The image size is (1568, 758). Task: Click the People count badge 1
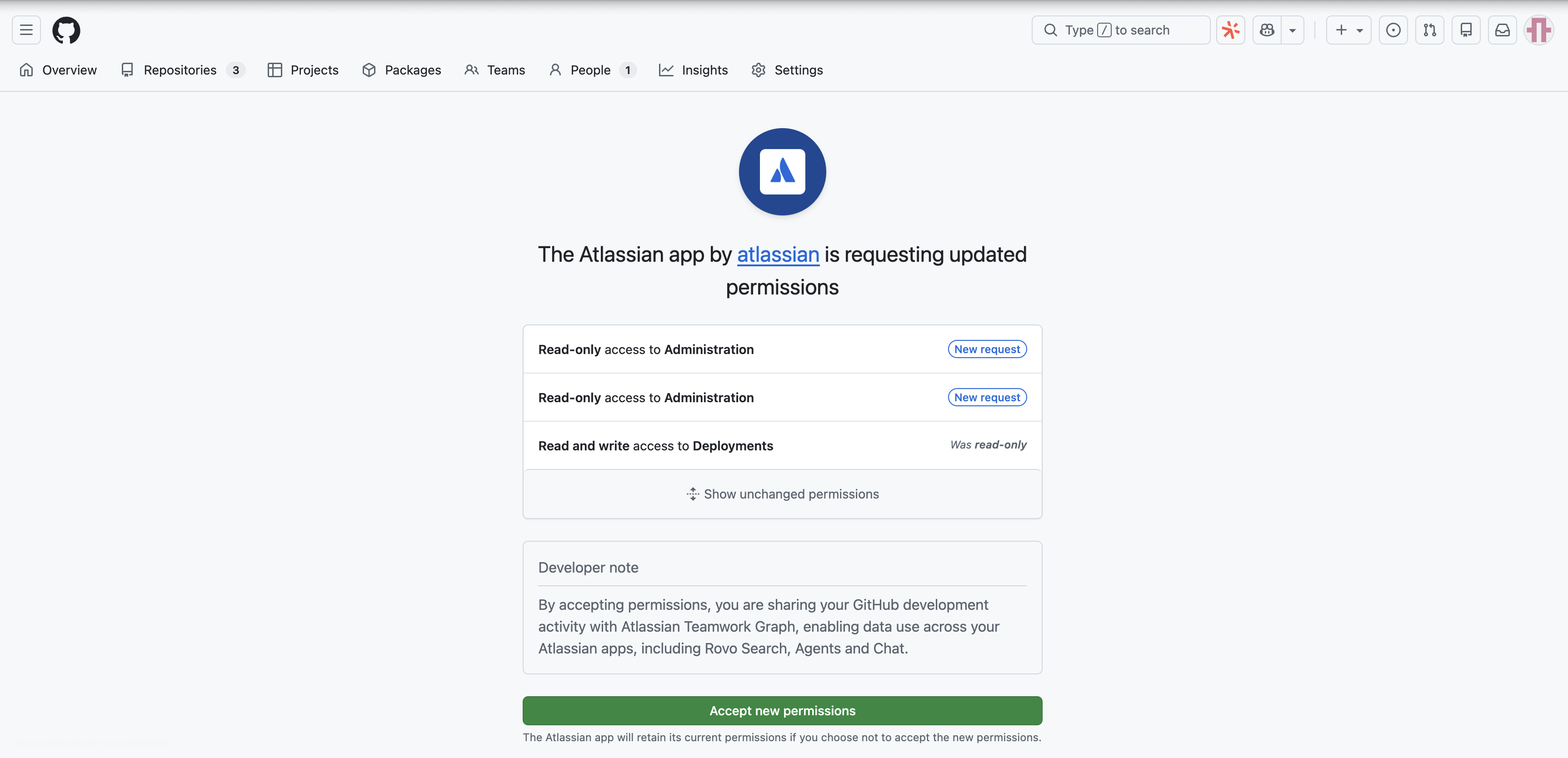tap(628, 70)
